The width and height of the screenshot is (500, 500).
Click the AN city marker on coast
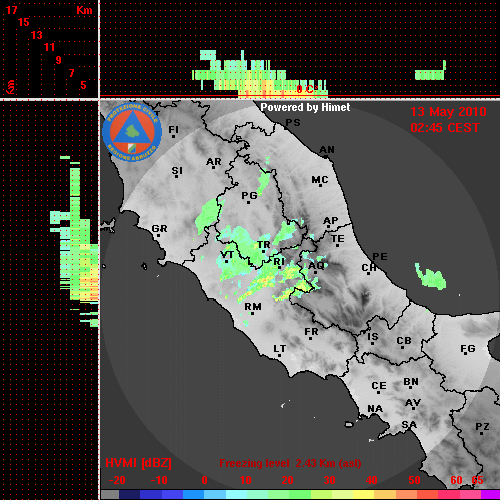[327, 151]
